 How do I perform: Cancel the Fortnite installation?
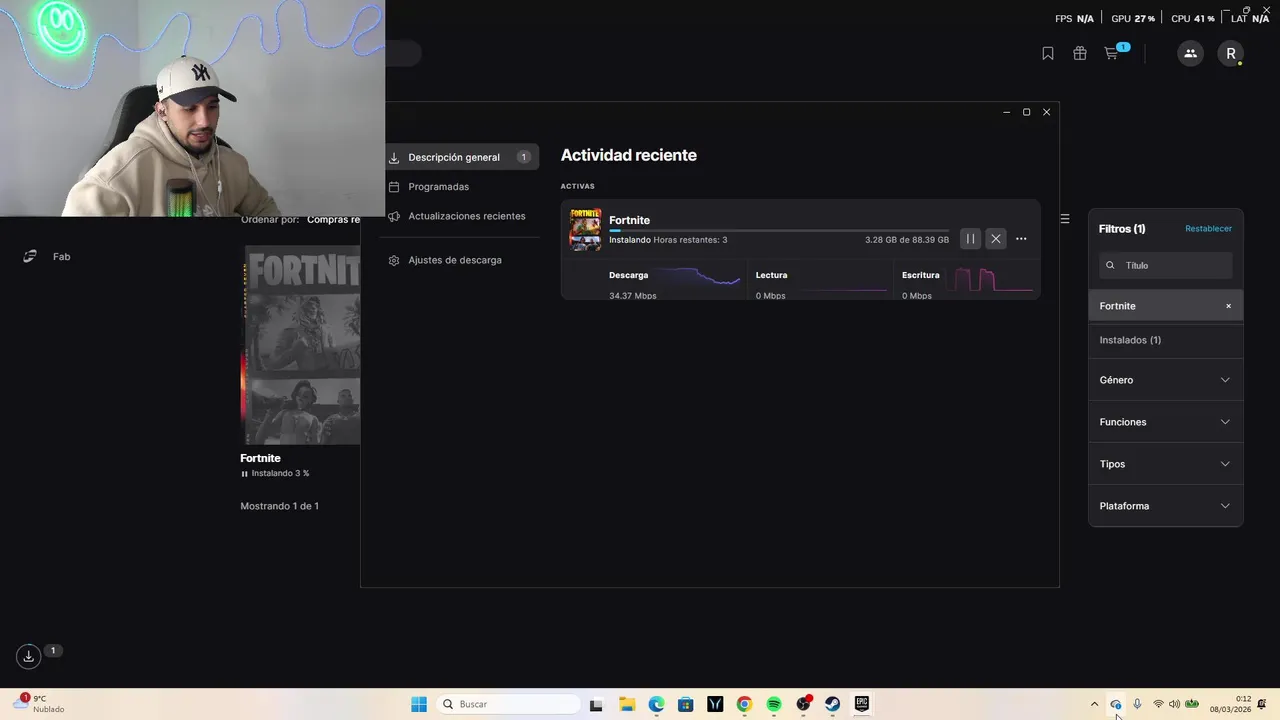point(995,238)
